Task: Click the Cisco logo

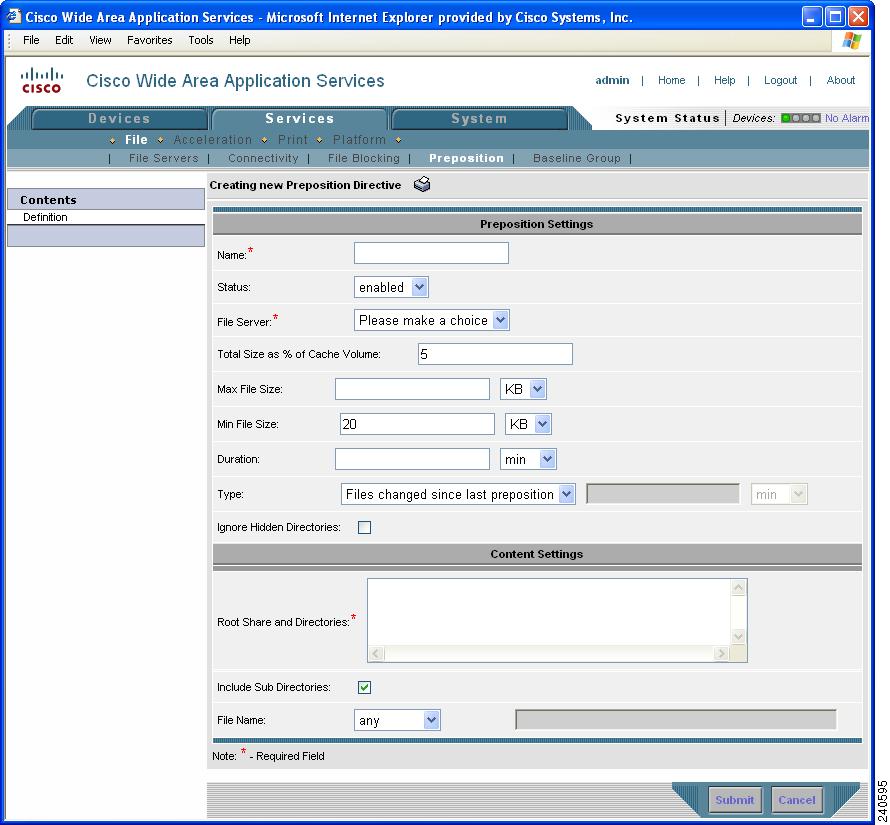Action: tap(41, 80)
